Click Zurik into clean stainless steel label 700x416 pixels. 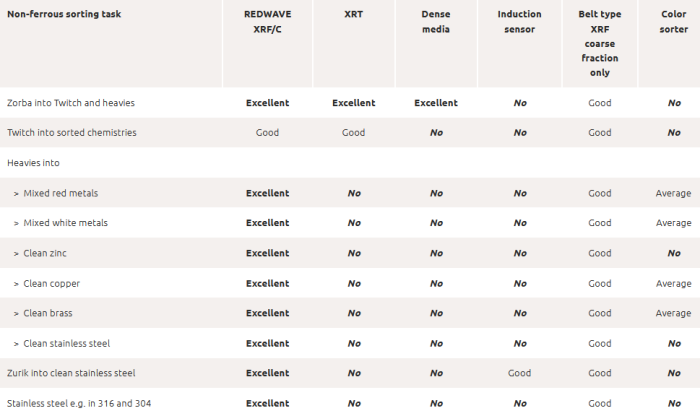click(71, 373)
